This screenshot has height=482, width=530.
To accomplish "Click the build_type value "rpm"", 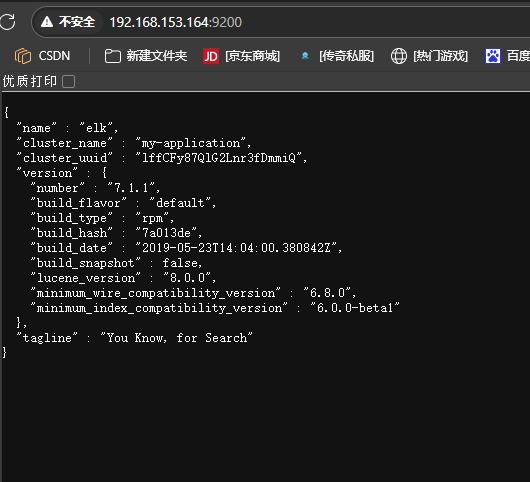I will click(152, 218).
